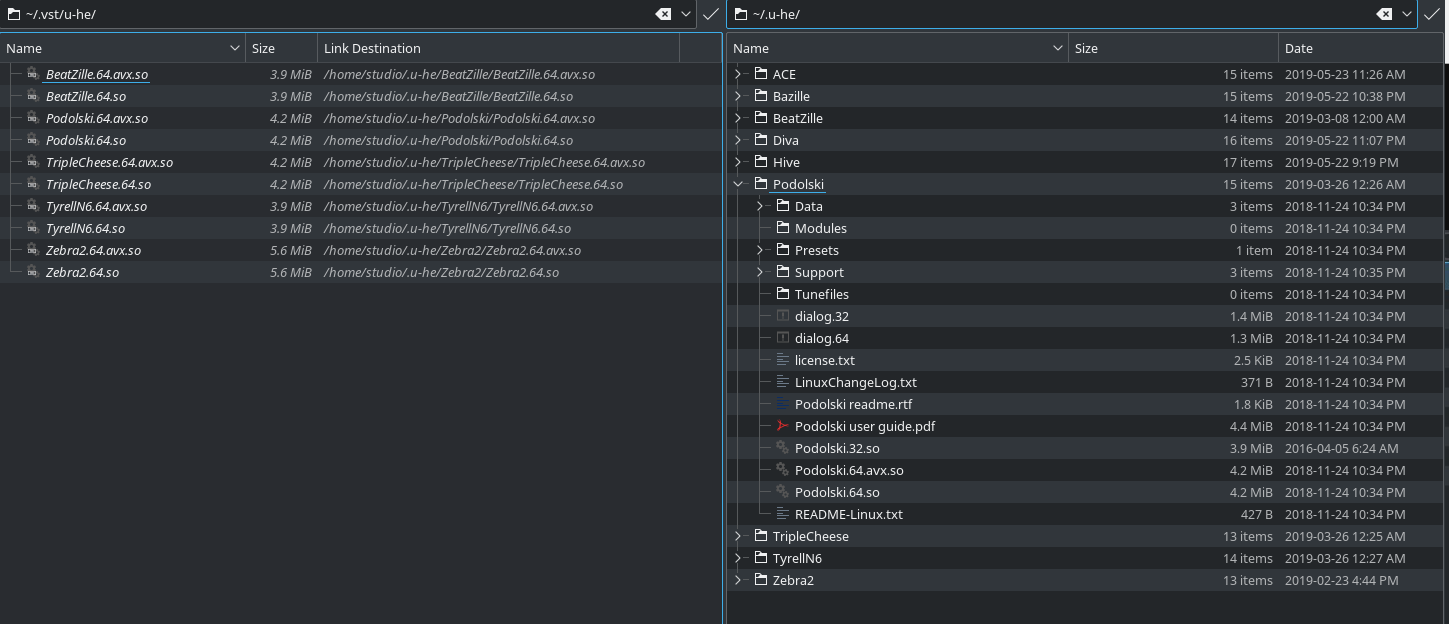The height and width of the screenshot is (624, 1449).
Task: Click the Diva folder icon
Action: tap(760, 140)
